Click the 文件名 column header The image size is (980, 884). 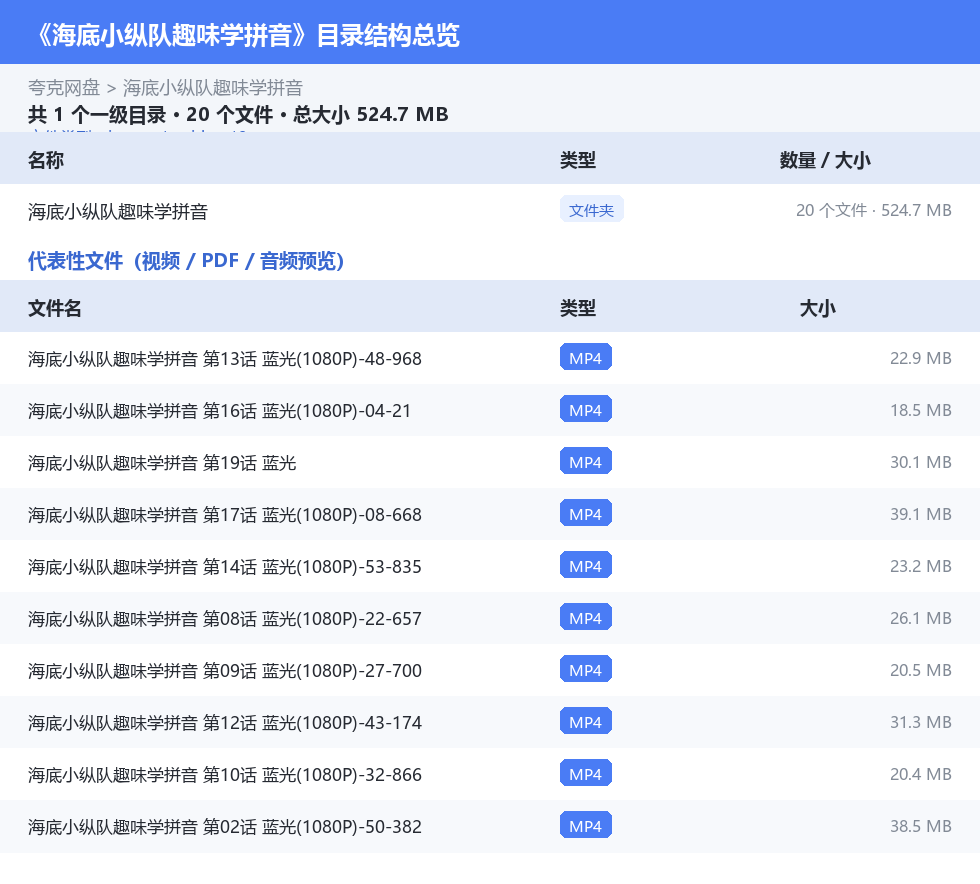(54, 308)
